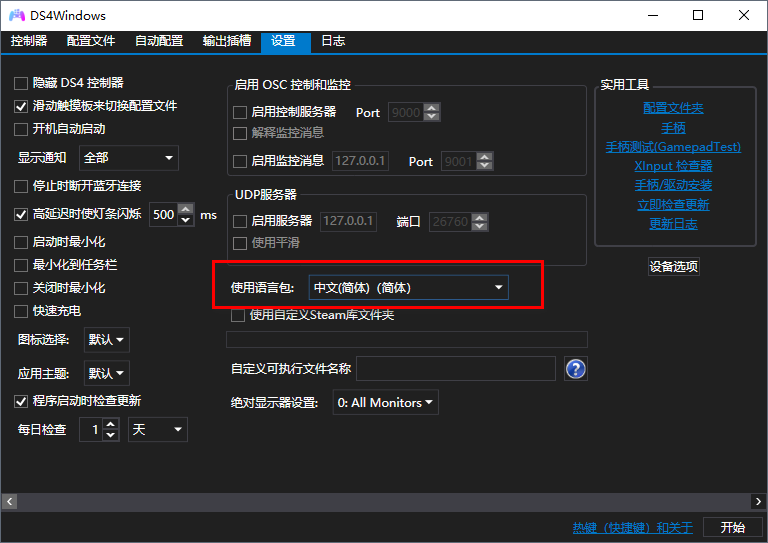Open the 输出插槽 tab

click(227, 41)
